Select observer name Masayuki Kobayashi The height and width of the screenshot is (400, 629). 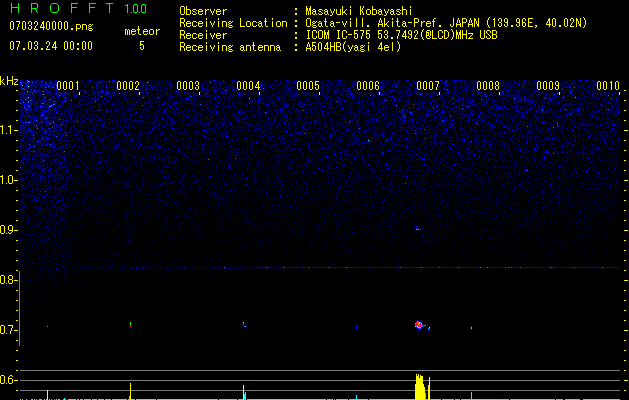359,11
